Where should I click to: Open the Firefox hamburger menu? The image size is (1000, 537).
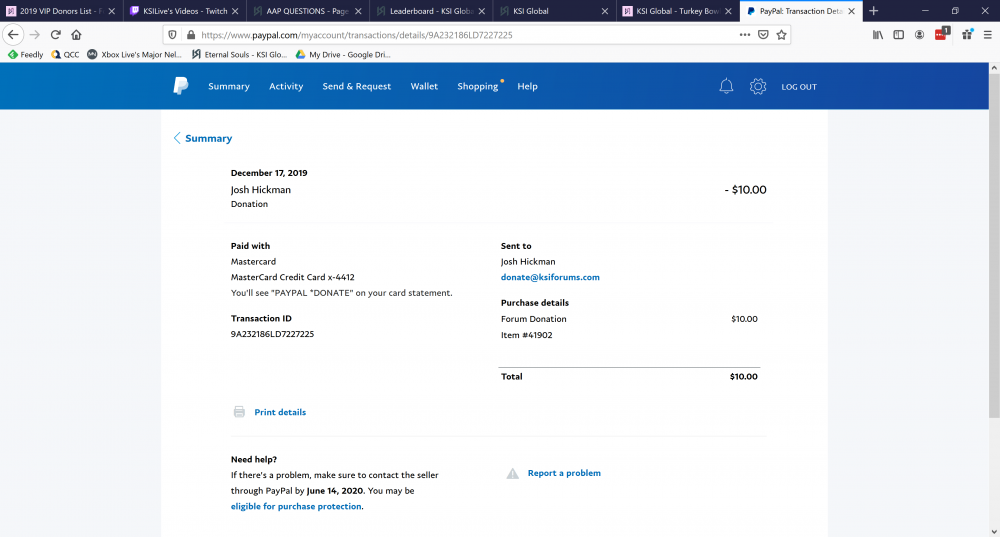[987, 34]
